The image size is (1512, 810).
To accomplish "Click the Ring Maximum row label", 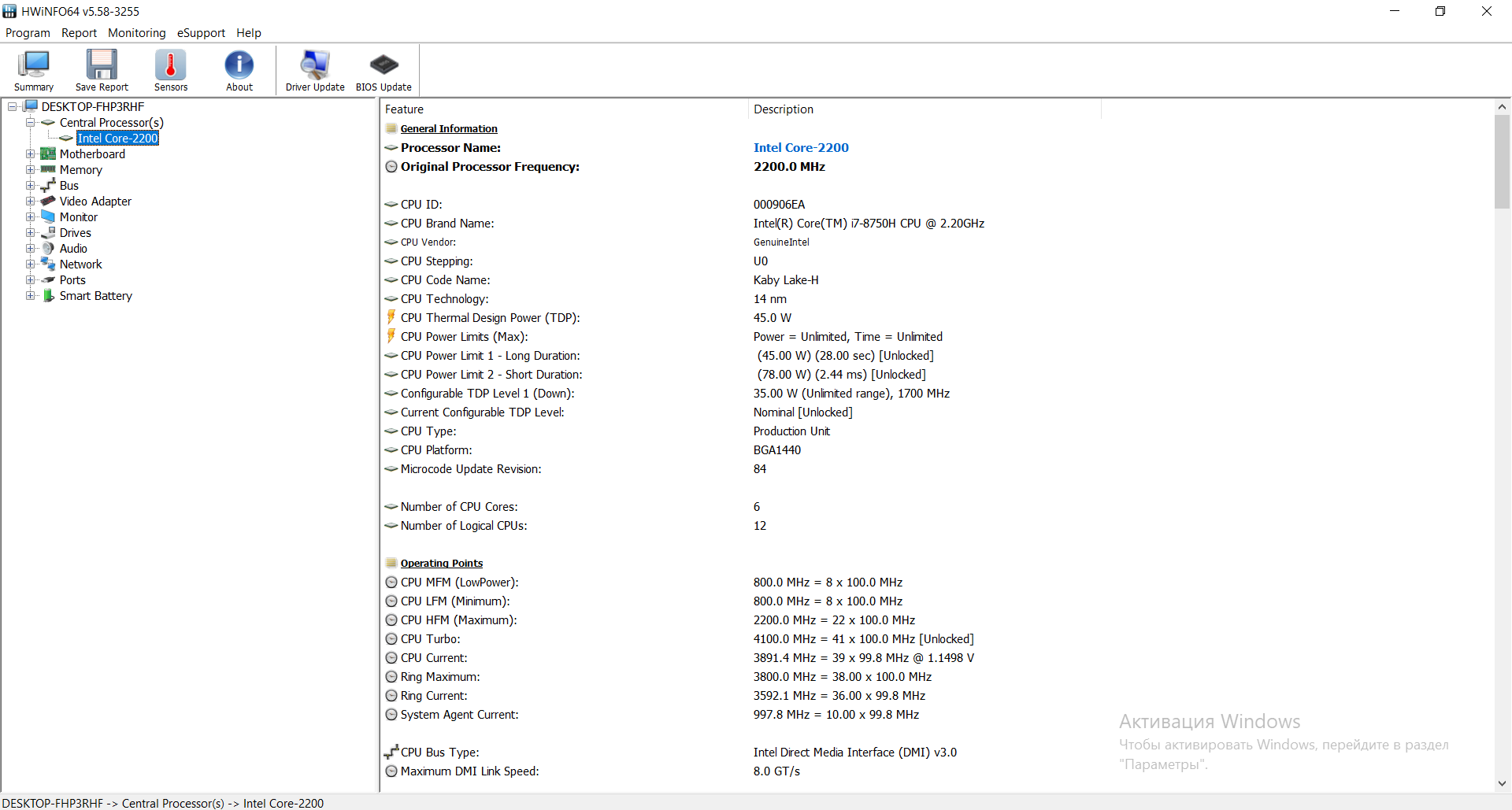I will tap(440, 676).
